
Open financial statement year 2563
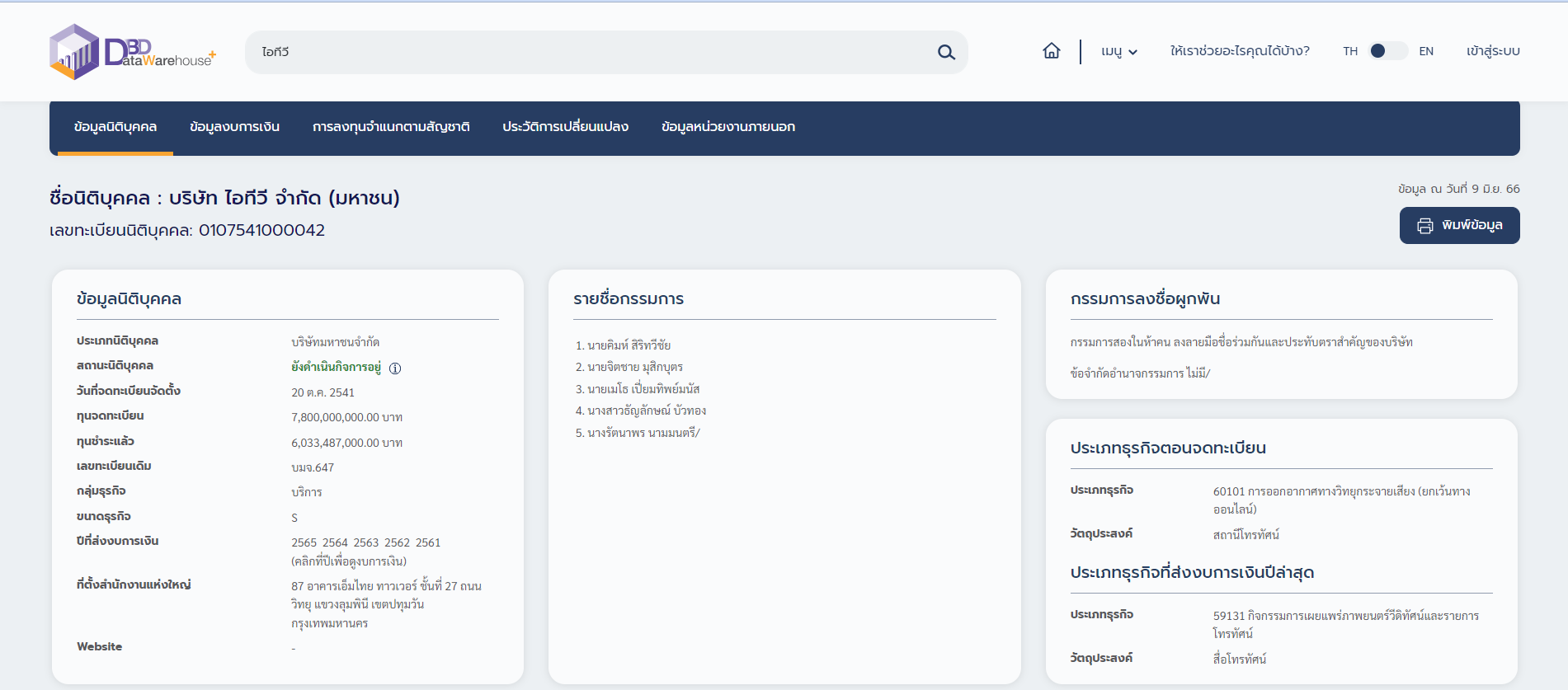[x=365, y=542]
